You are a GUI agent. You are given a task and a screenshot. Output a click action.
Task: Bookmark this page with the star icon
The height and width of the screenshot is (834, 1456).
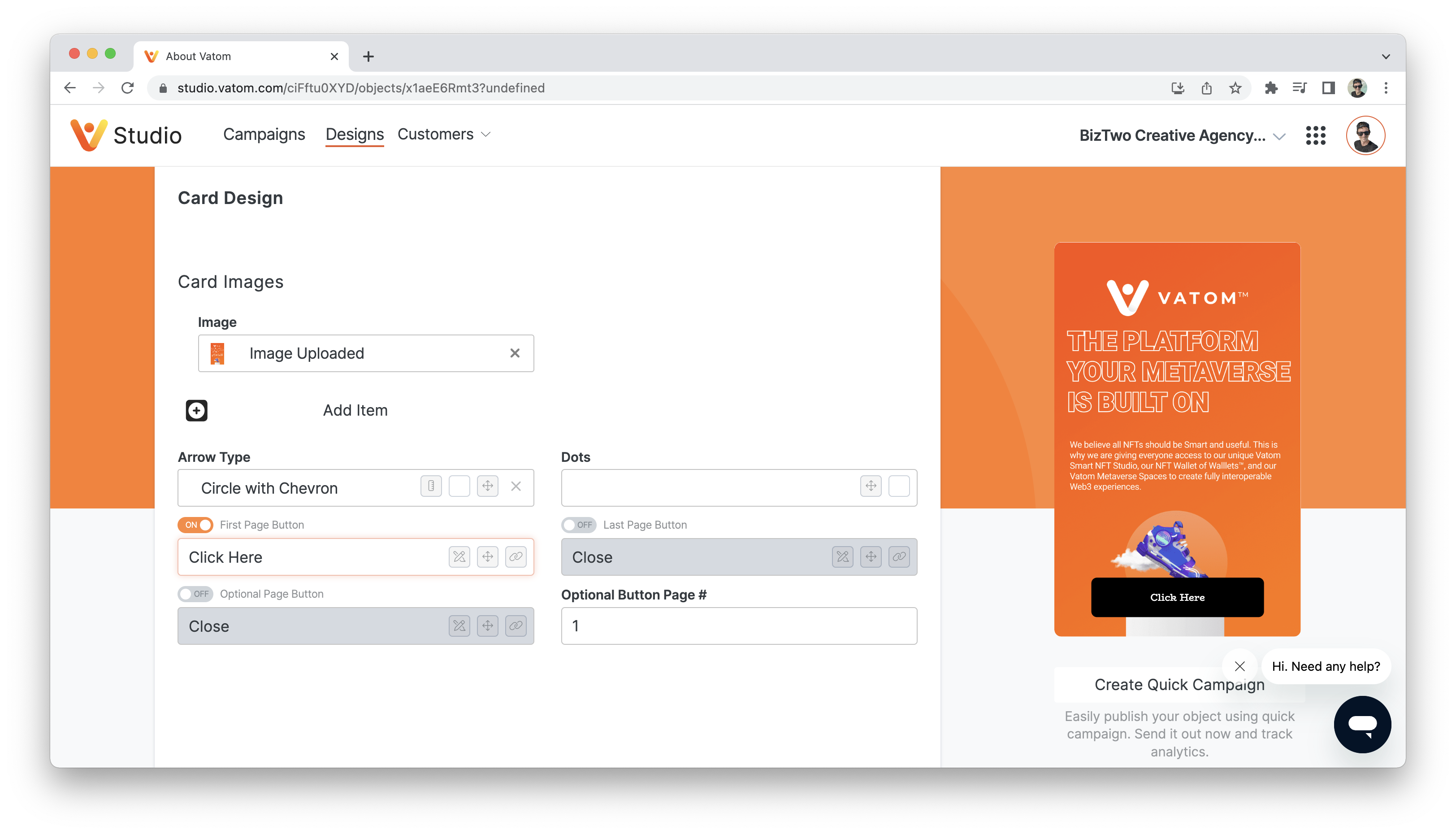point(1235,88)
